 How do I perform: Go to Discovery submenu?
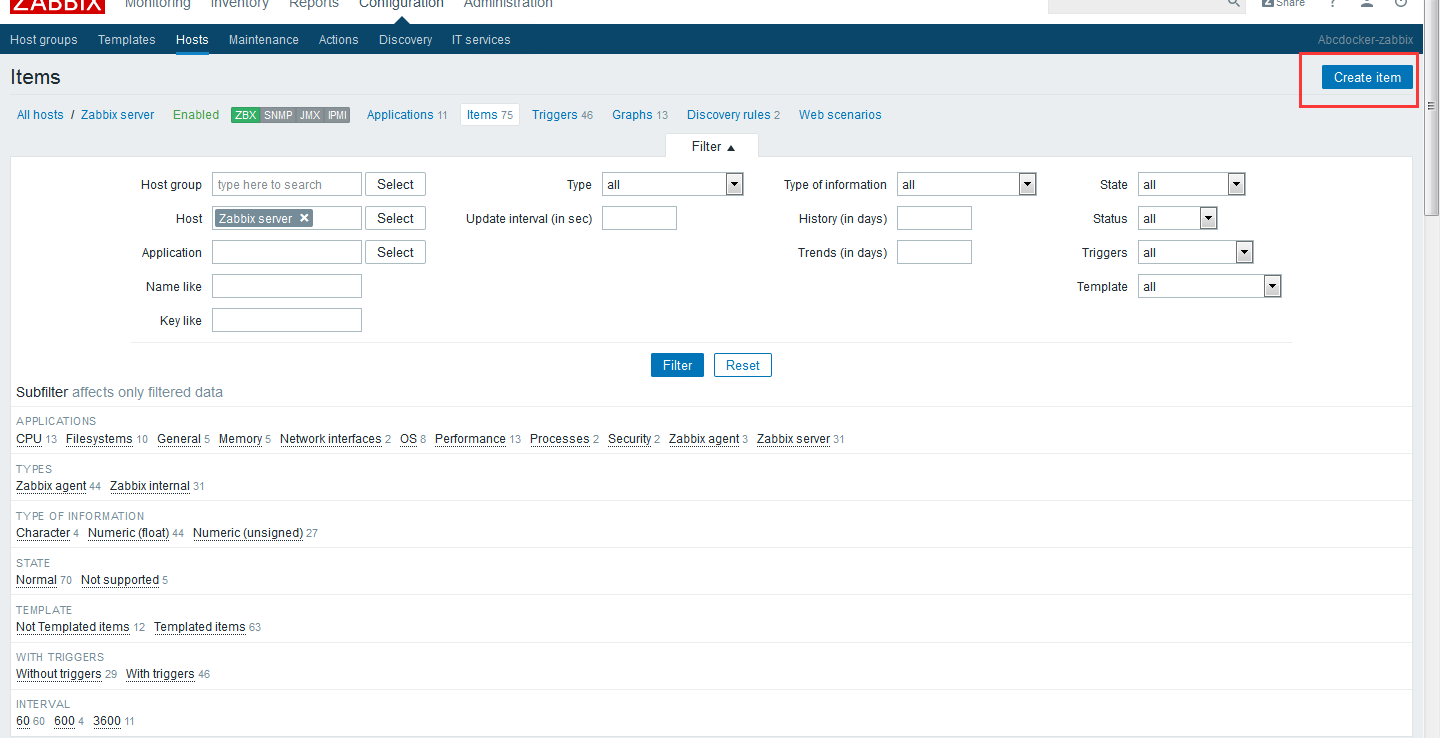(x=406, y=40)
